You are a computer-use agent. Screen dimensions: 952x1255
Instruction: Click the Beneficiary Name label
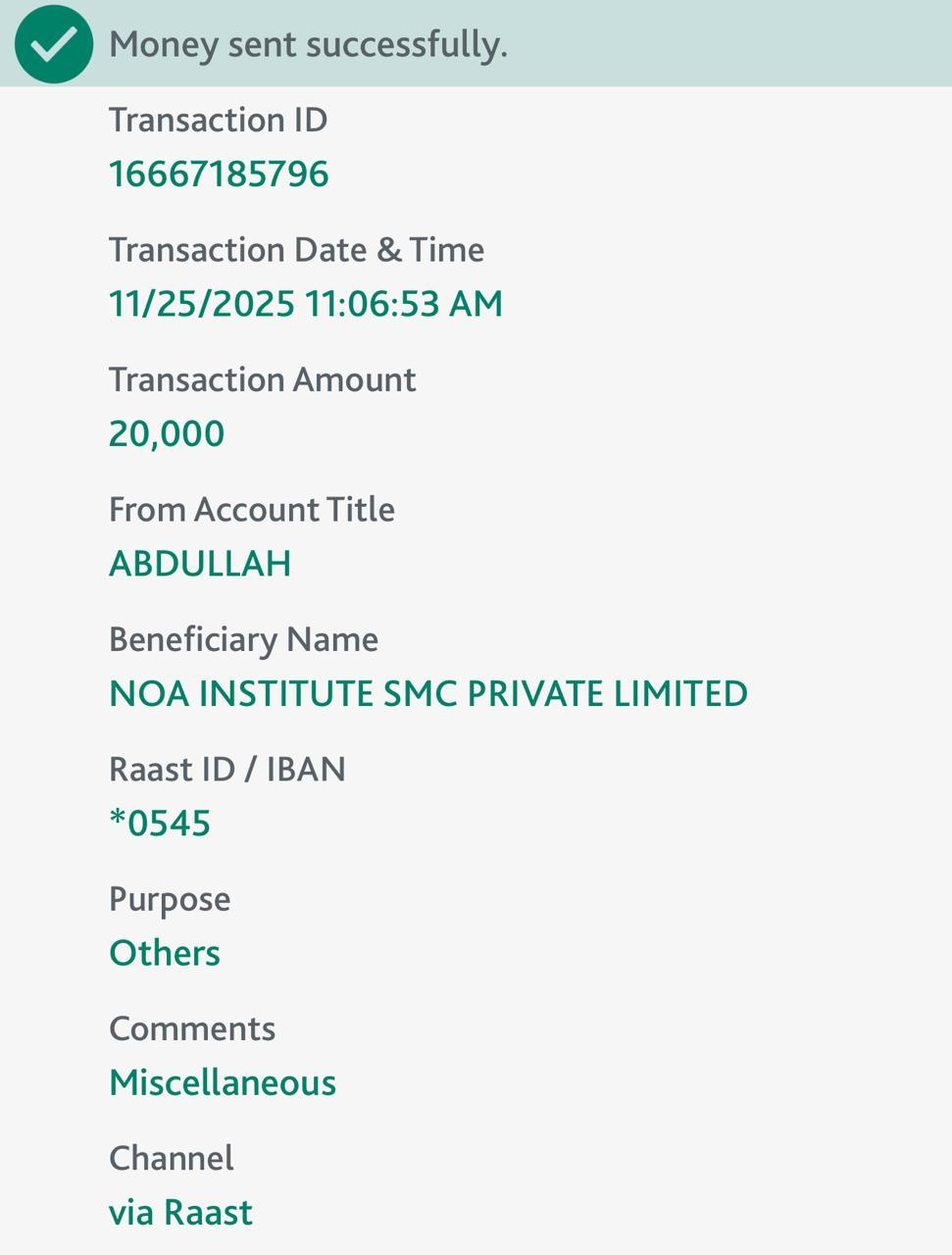tap(243, 639)
